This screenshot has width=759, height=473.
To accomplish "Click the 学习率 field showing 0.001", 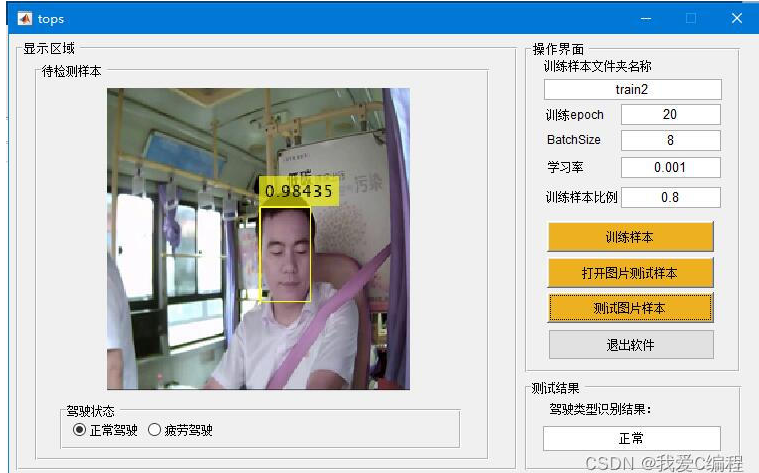I will click(x=669, y=168).
